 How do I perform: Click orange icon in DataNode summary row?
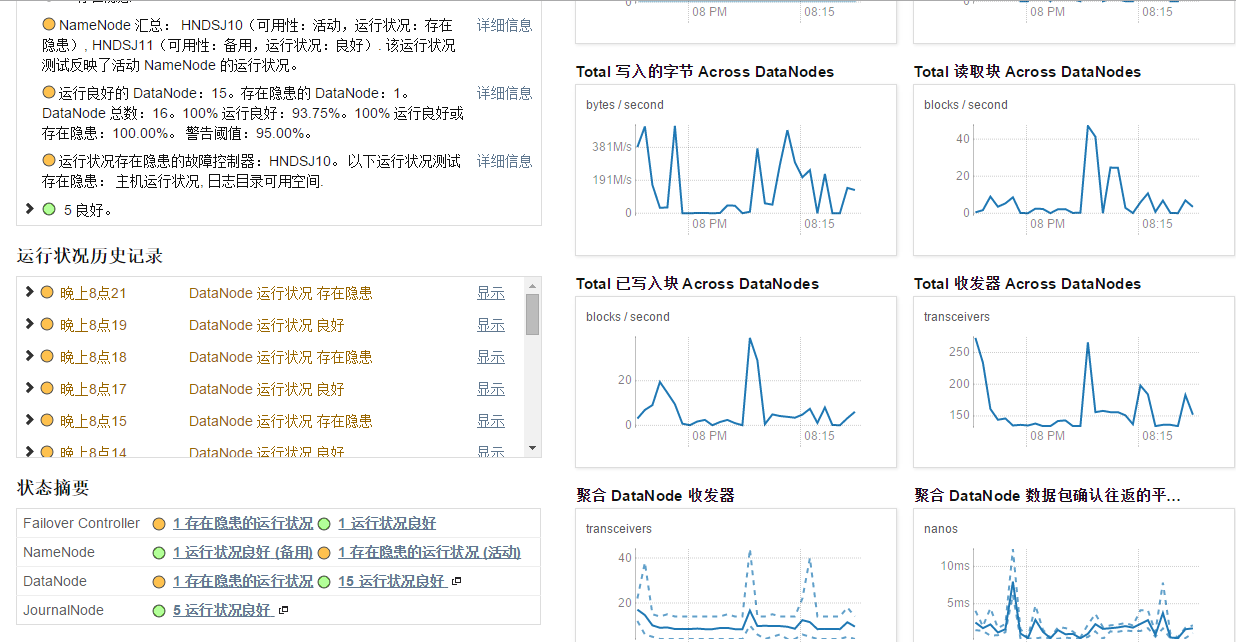tap(159, 582)
